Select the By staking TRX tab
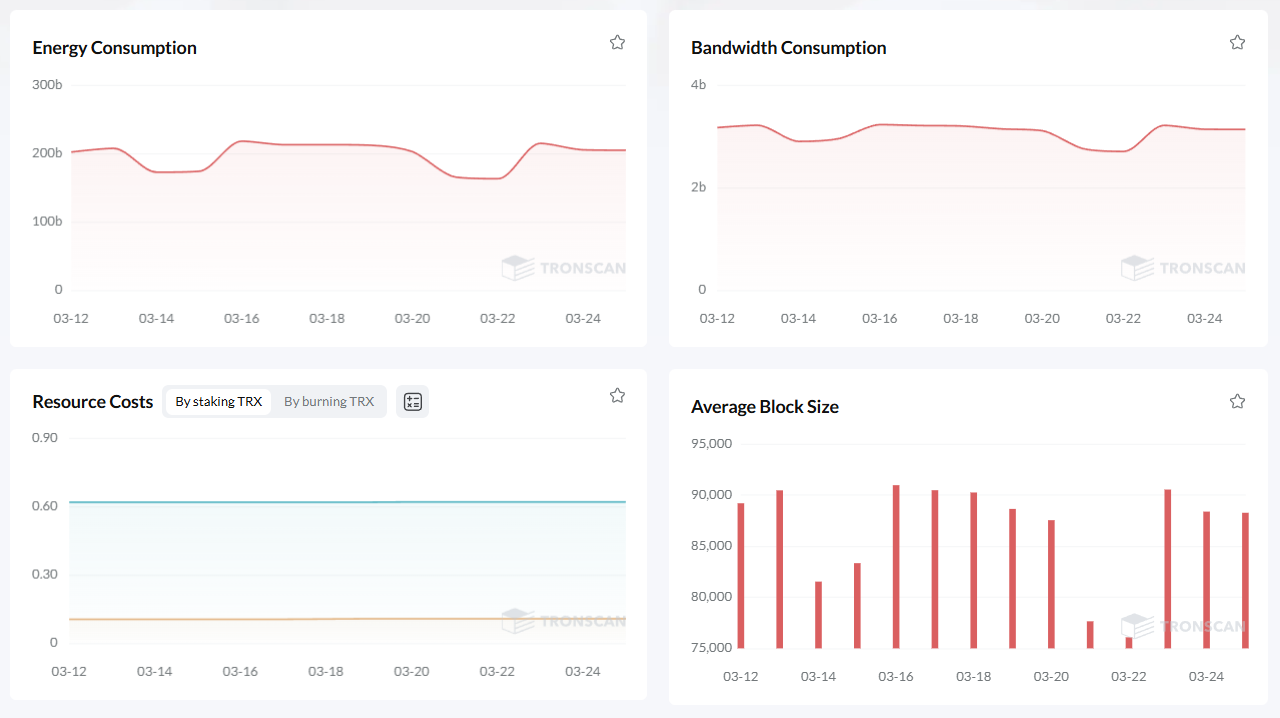The image size is (1280, 718). pyautogui.click(x=218, y=402)
